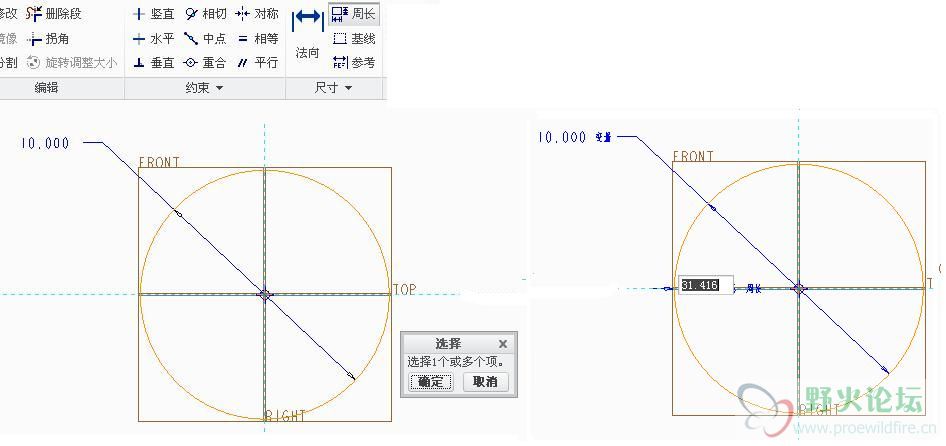Click the 10.000 dimension in left sketch
Viewport: 946px width, 446px height.
click(45, 144)
